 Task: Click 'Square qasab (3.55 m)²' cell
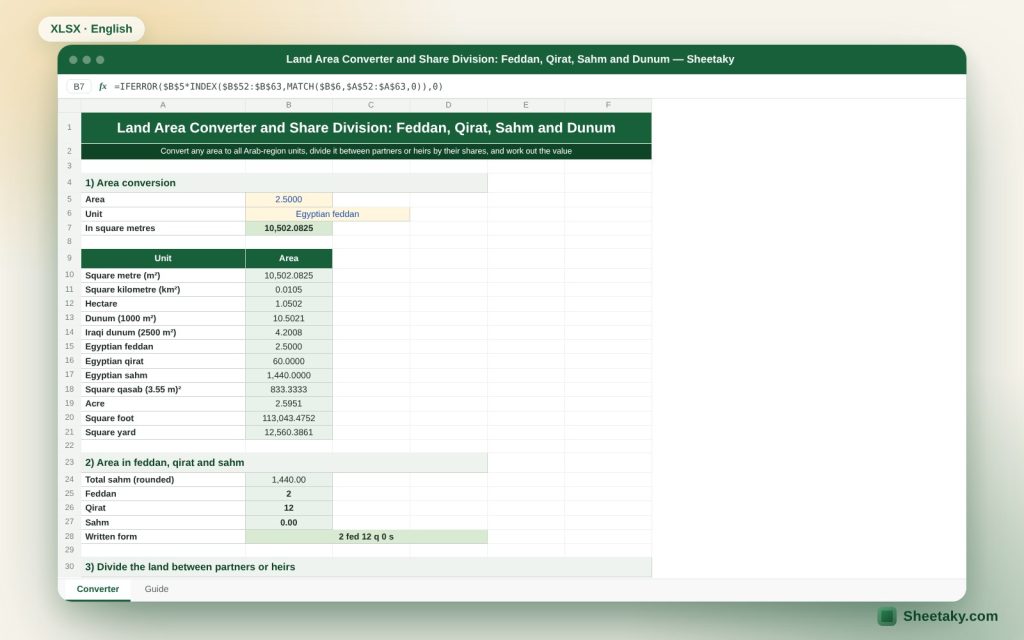163,389
